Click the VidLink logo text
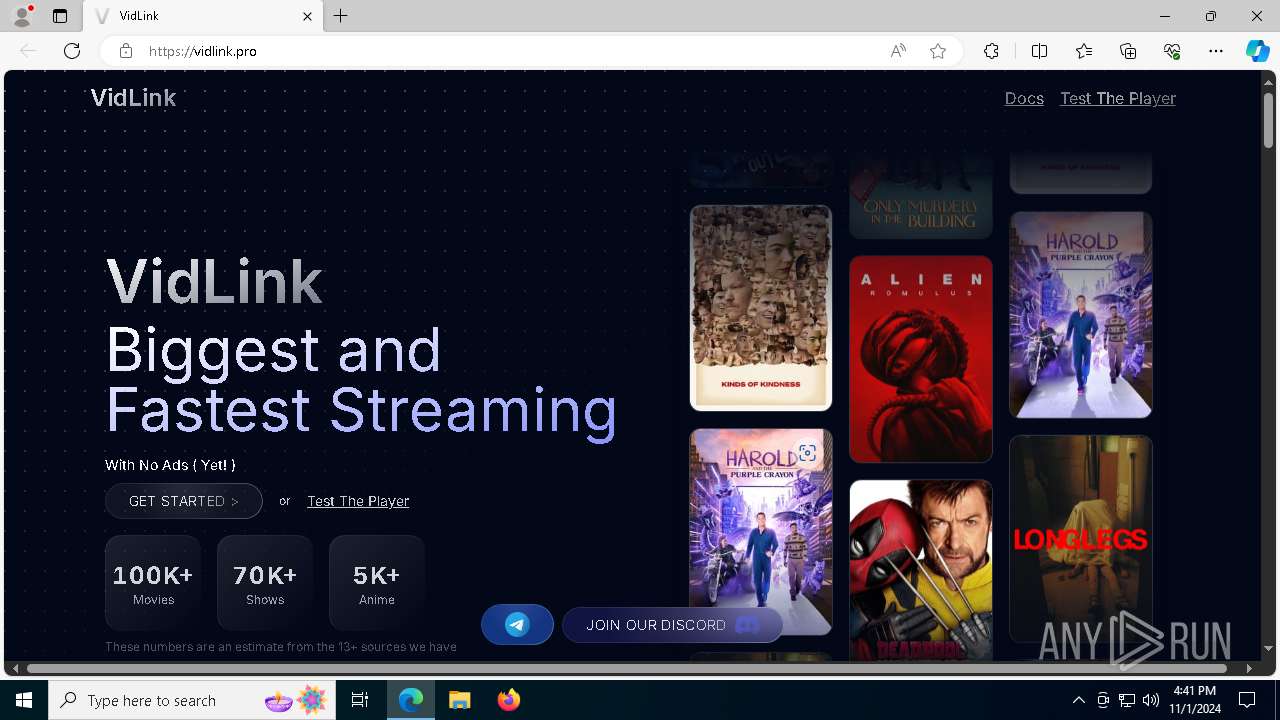 coord(133,98)
